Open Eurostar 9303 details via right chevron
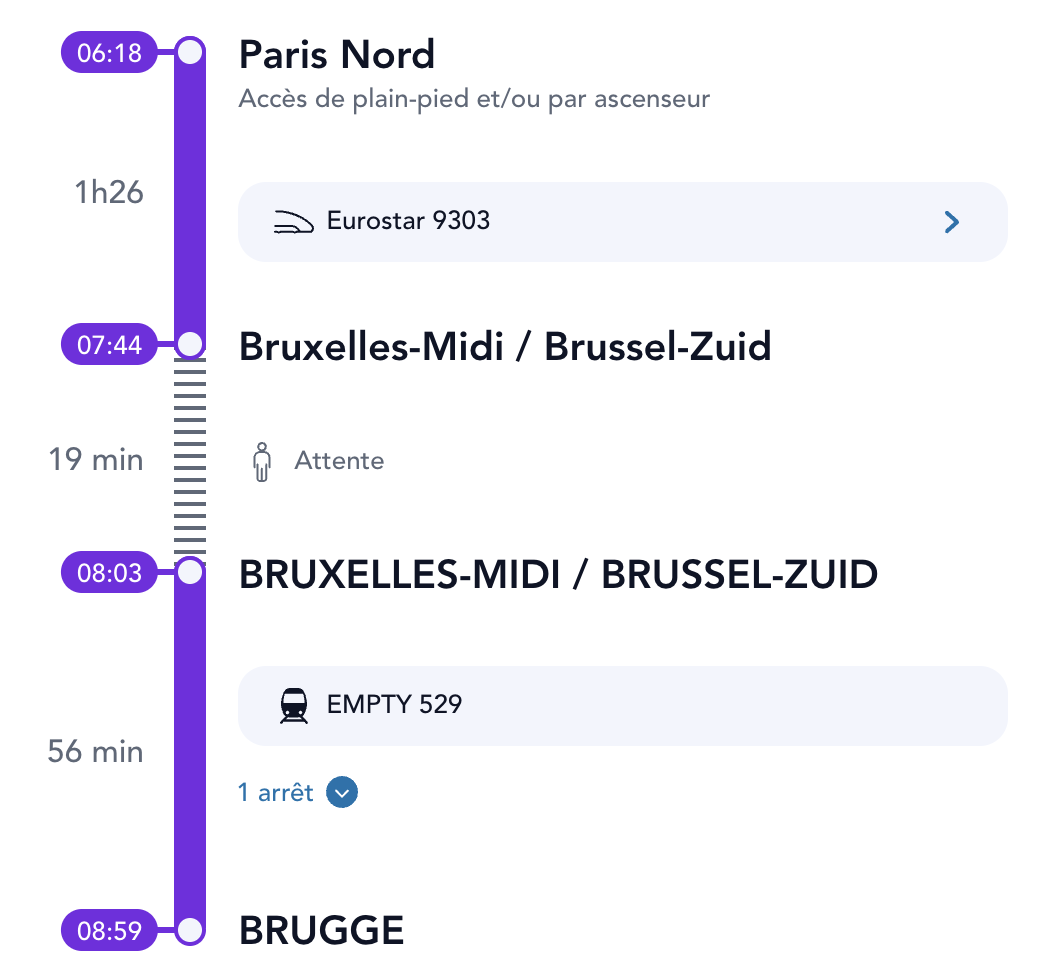Image resolution: width=1040 pixels, height=976 pixels. tap(951, 221)
